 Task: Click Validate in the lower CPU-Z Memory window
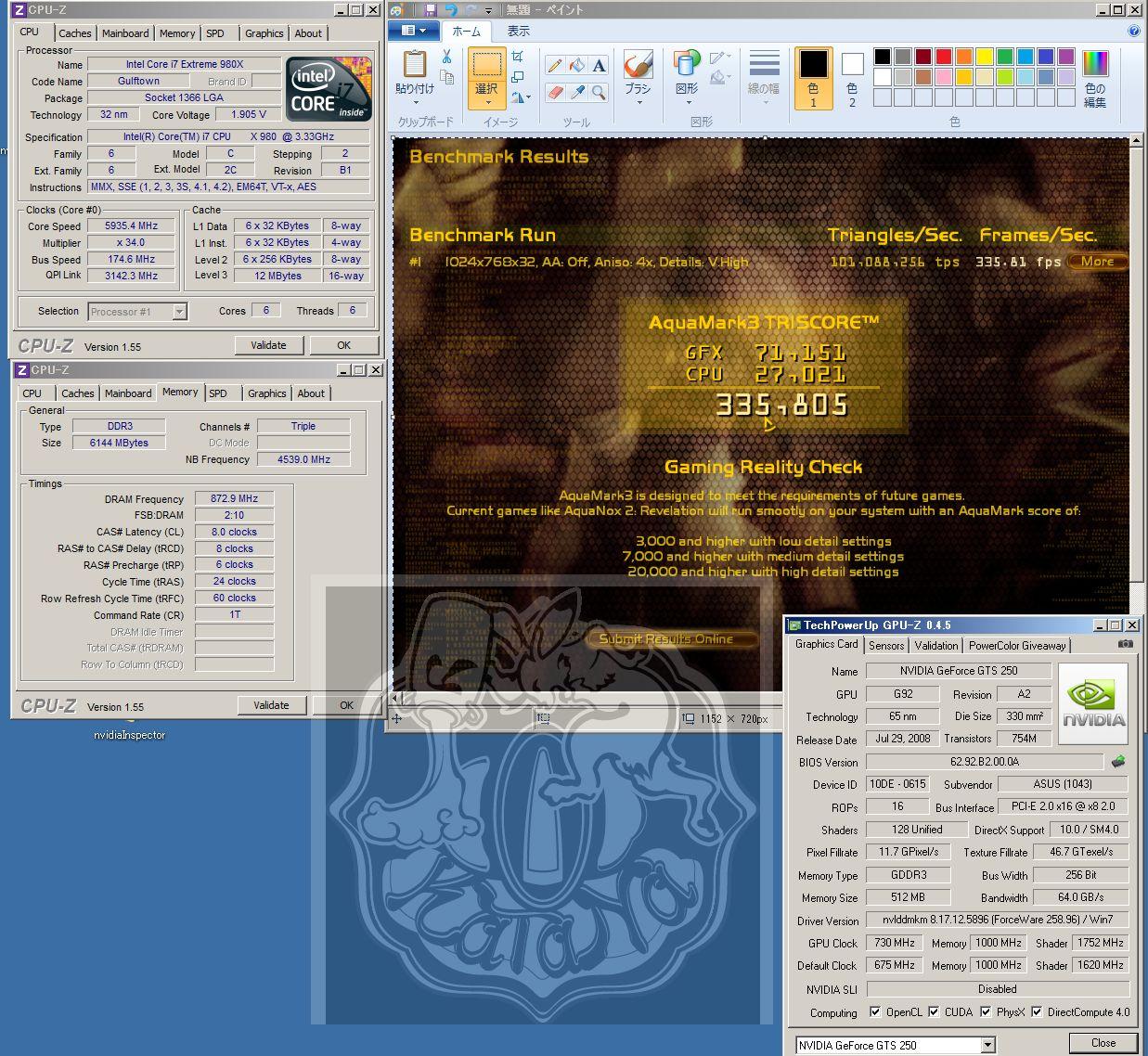click(271, 705)
